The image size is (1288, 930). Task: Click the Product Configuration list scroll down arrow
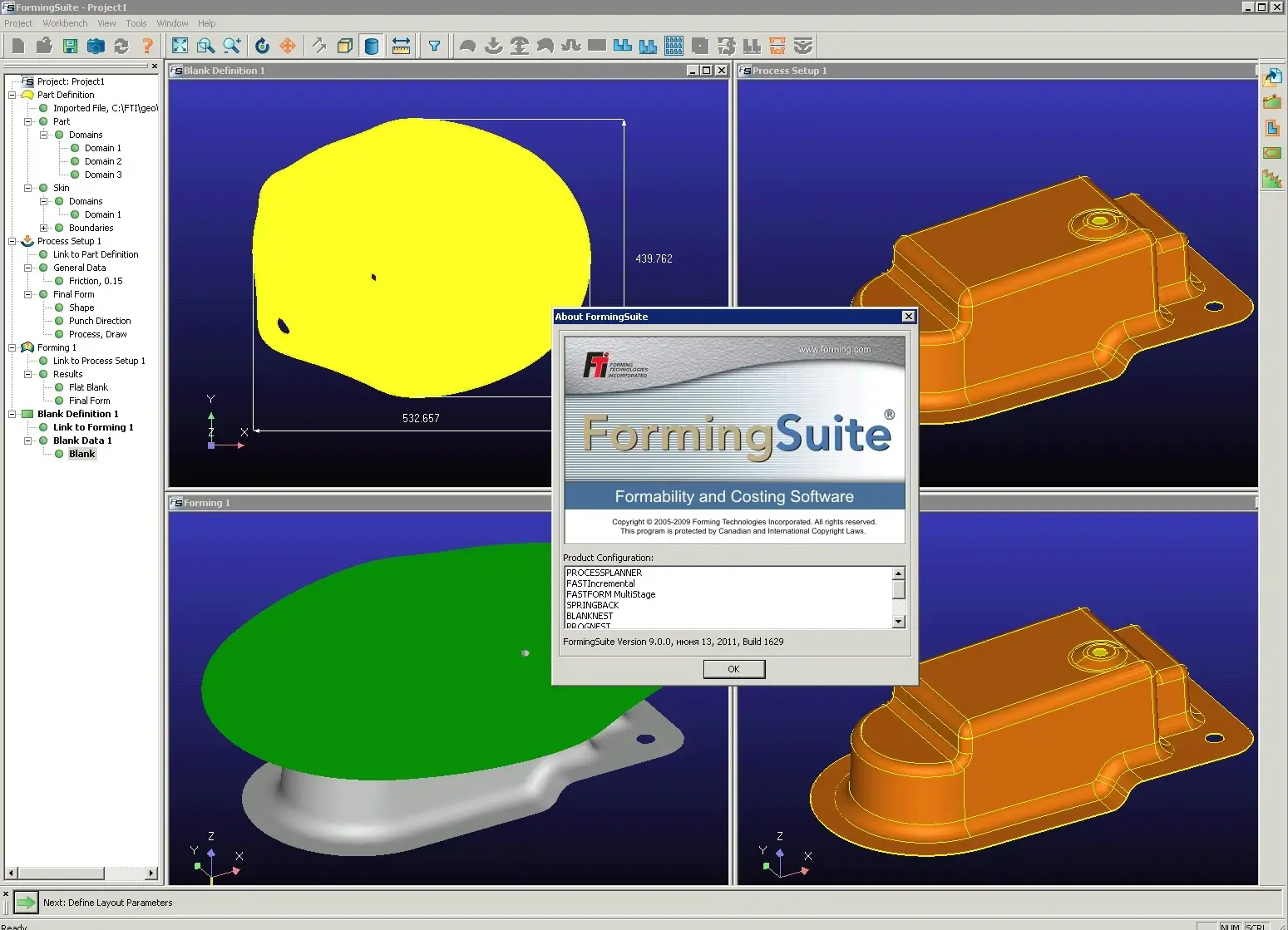[898, 622]
